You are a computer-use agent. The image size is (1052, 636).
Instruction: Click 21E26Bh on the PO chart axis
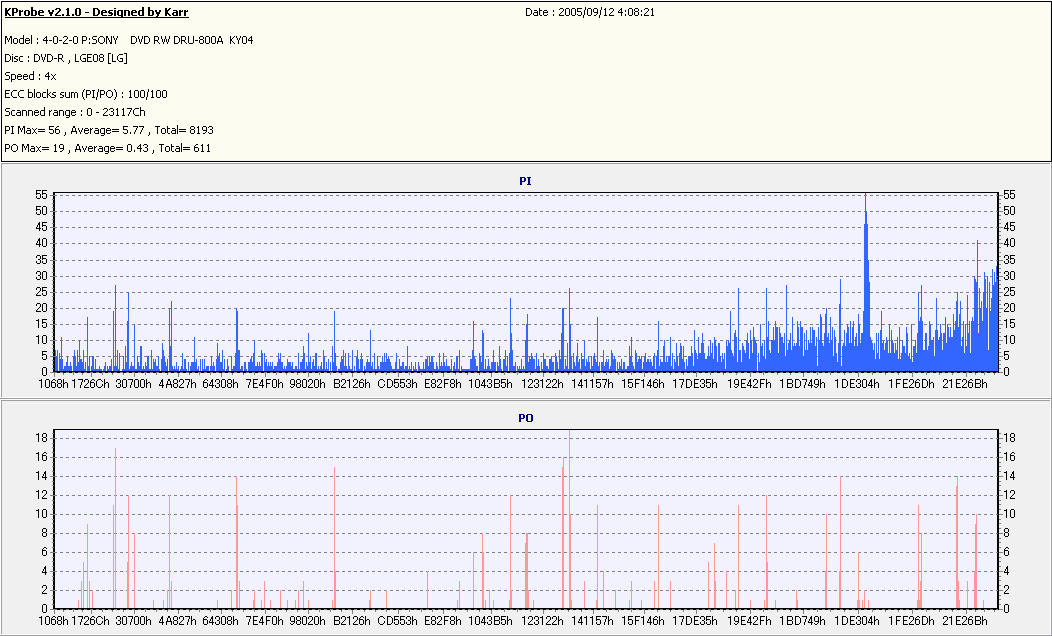tap(965, 621)
